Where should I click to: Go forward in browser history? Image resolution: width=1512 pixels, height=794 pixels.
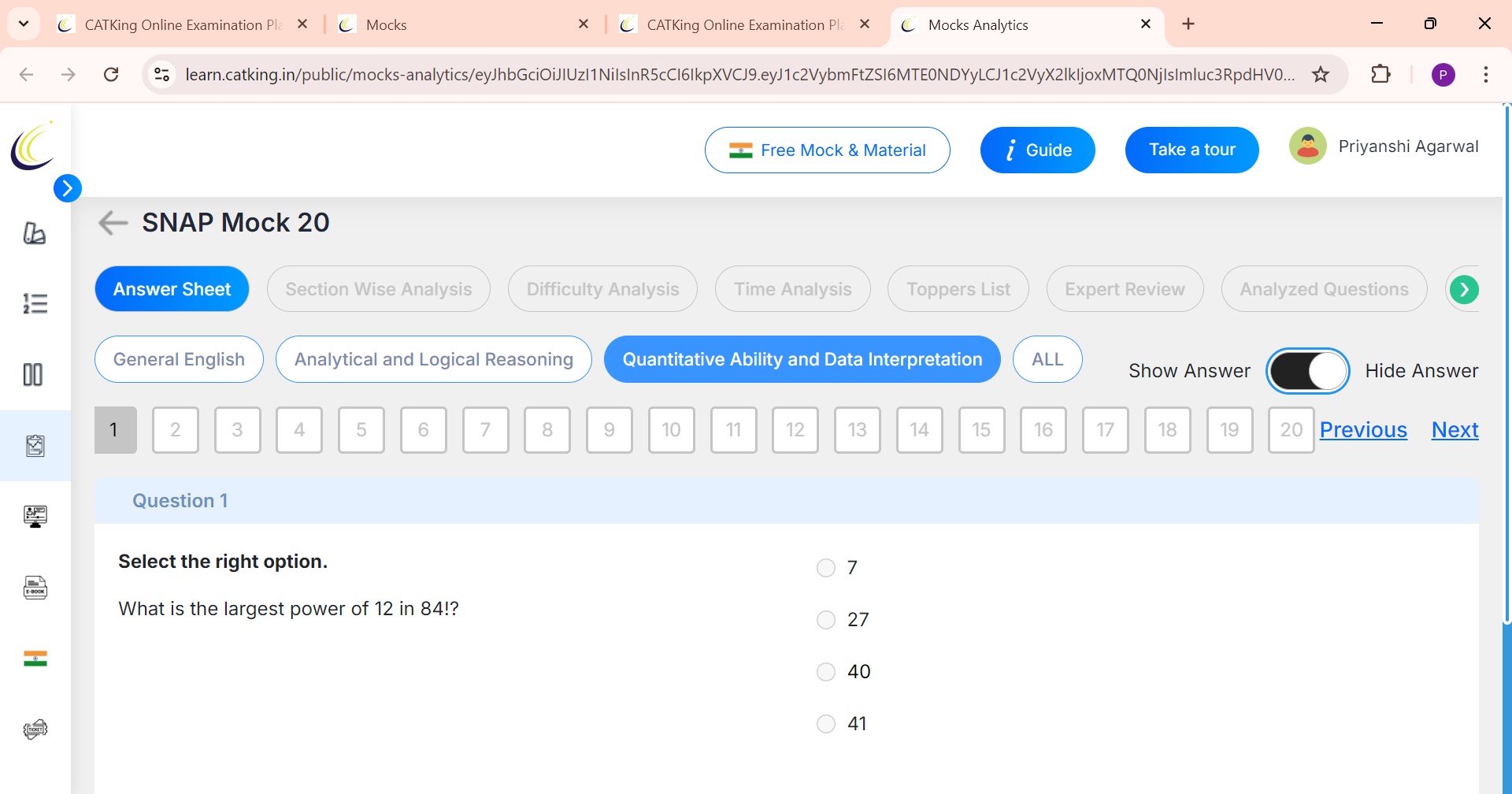69,75
